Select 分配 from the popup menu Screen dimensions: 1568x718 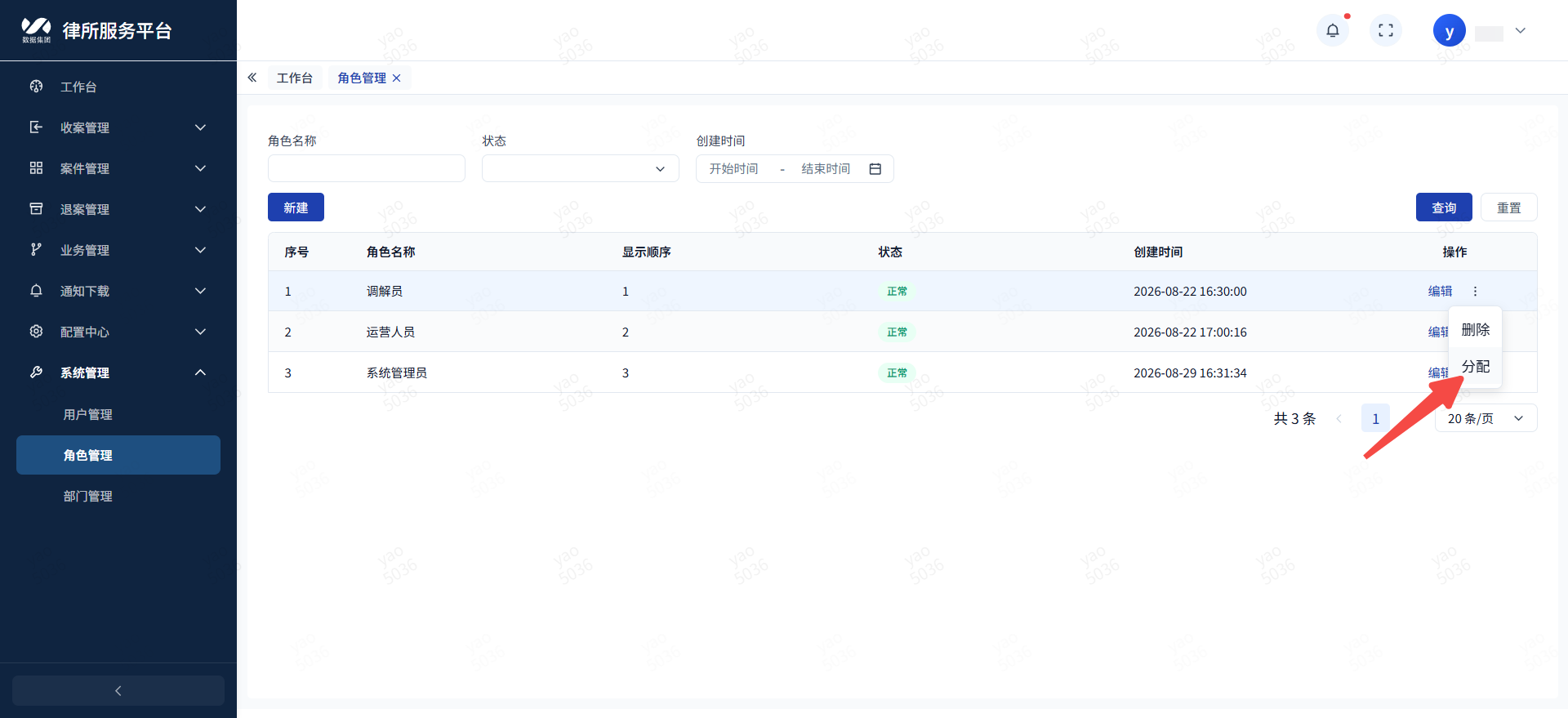click(1475, 366)
